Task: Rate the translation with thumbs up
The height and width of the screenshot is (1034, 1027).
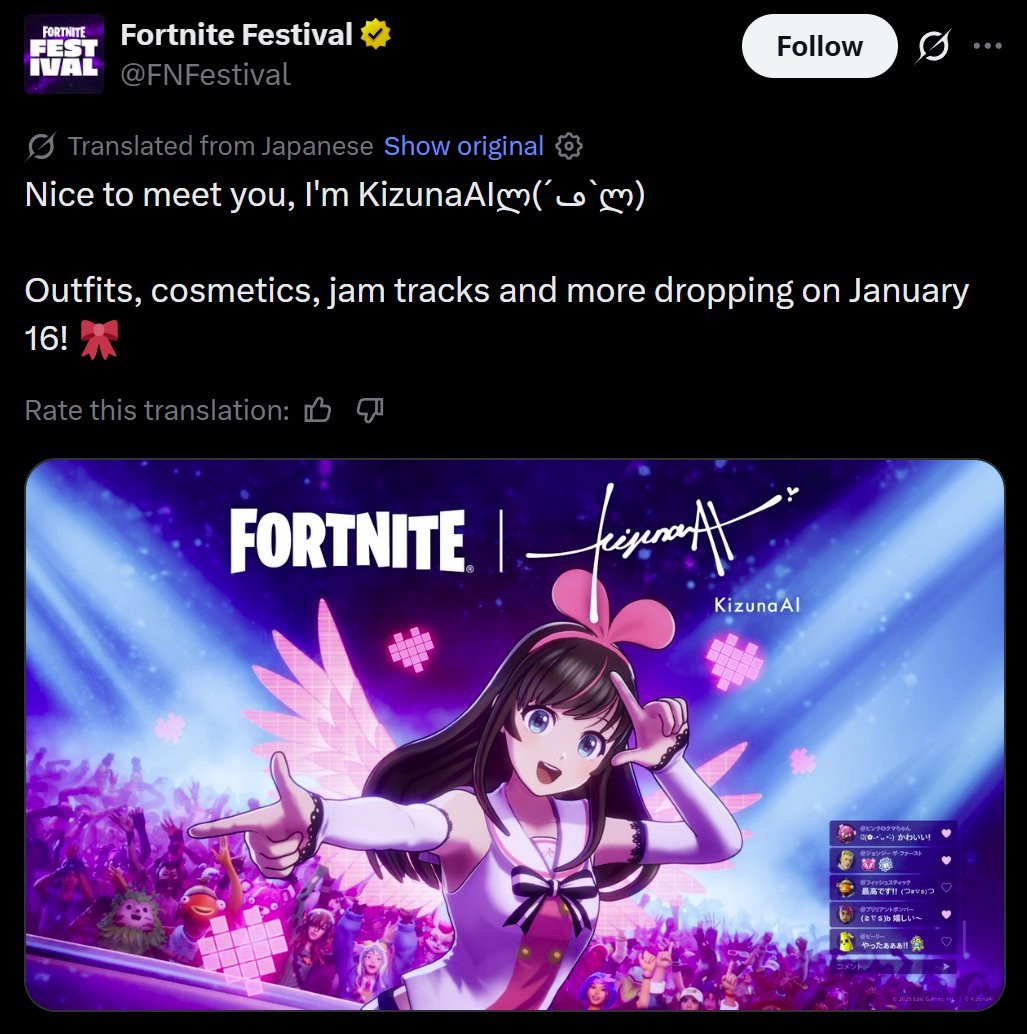Action: click(x=318, y=410)
